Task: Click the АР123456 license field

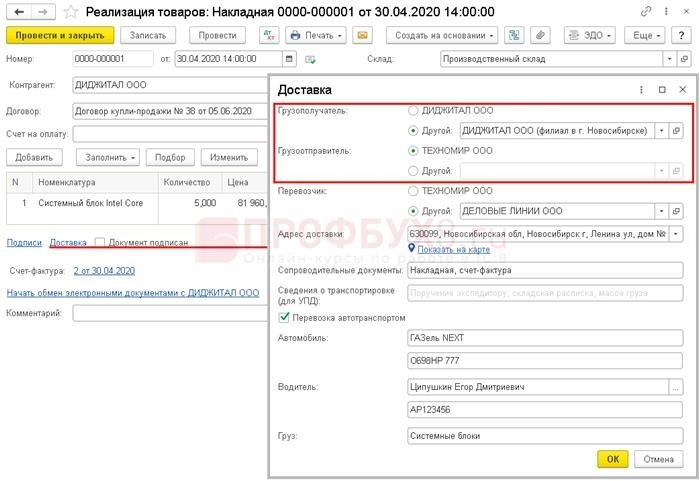Action: pos(545,410)
